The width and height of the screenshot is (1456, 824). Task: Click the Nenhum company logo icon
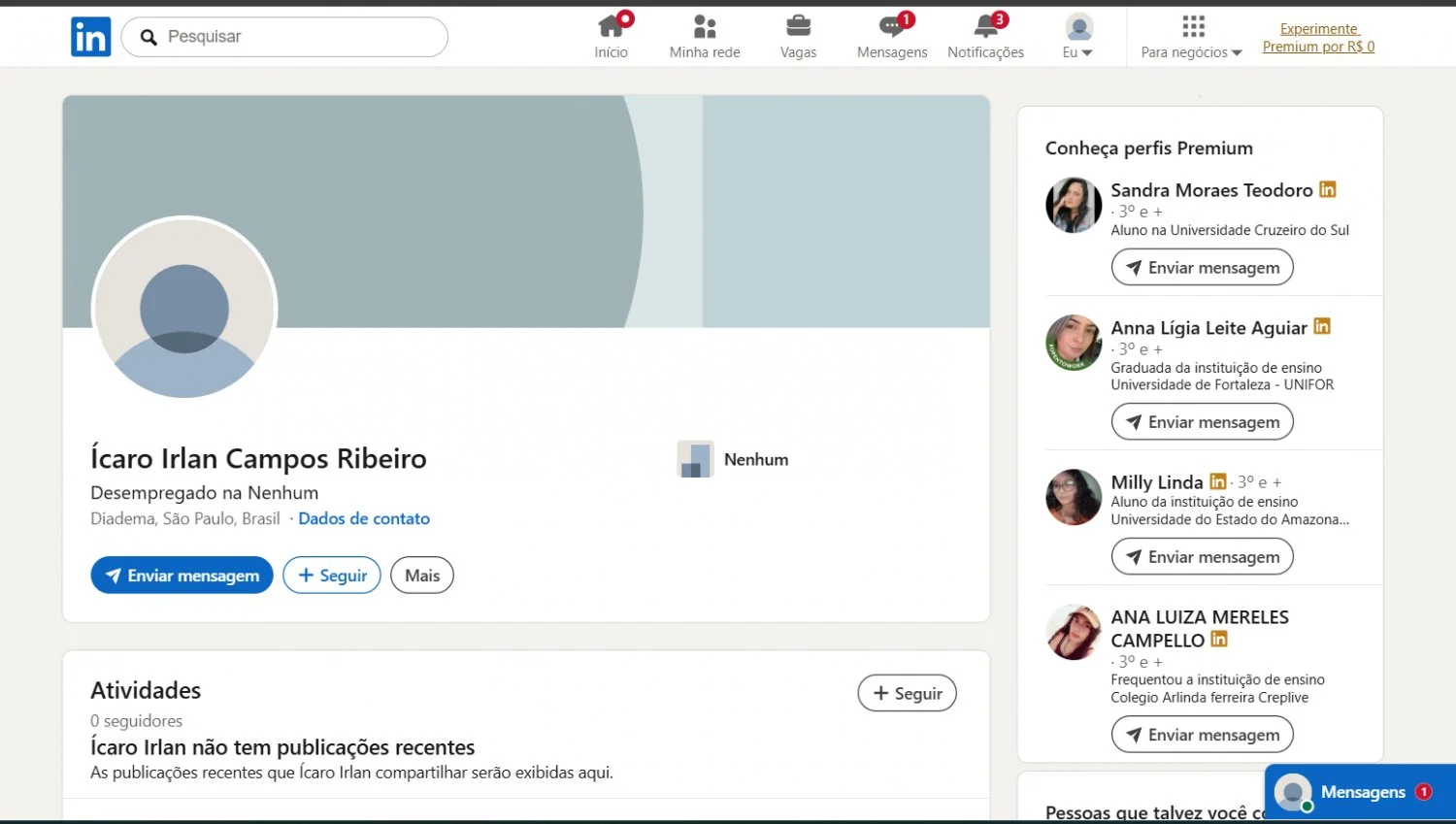(695, 459)
